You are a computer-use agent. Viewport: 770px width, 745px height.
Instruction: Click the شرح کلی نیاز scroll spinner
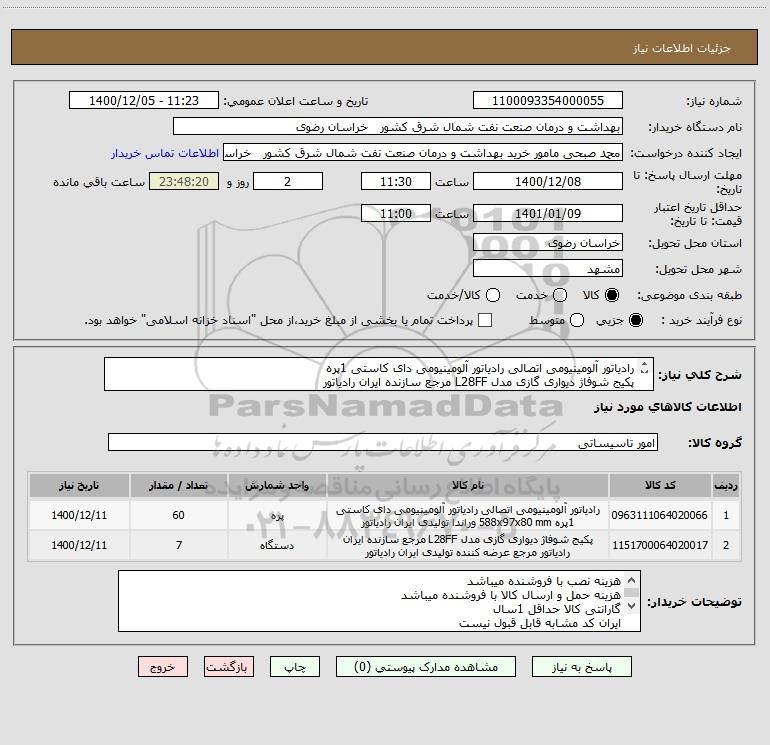tap(645, 367)
